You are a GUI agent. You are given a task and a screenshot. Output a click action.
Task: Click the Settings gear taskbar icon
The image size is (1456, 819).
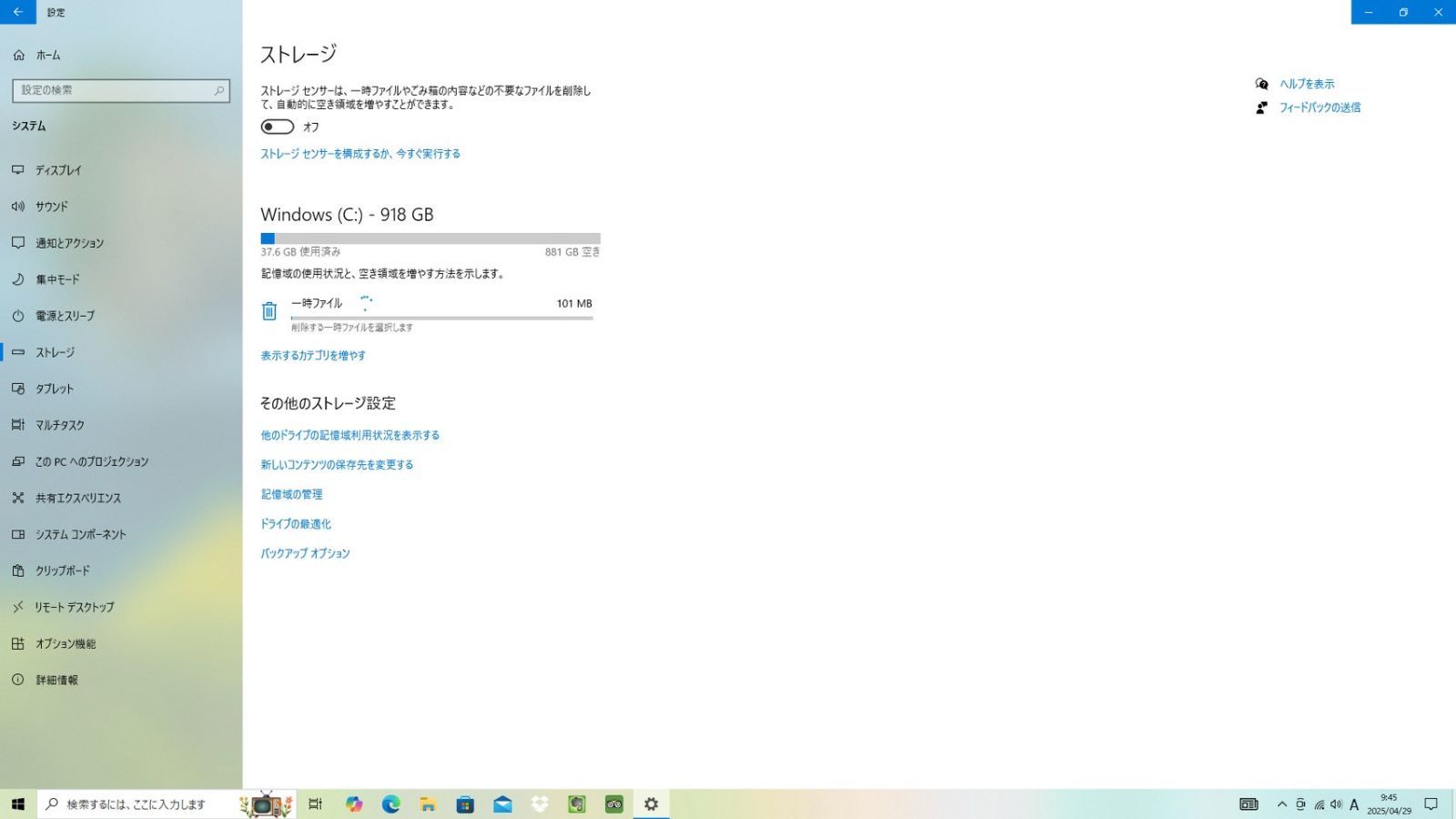click(651, 804)
